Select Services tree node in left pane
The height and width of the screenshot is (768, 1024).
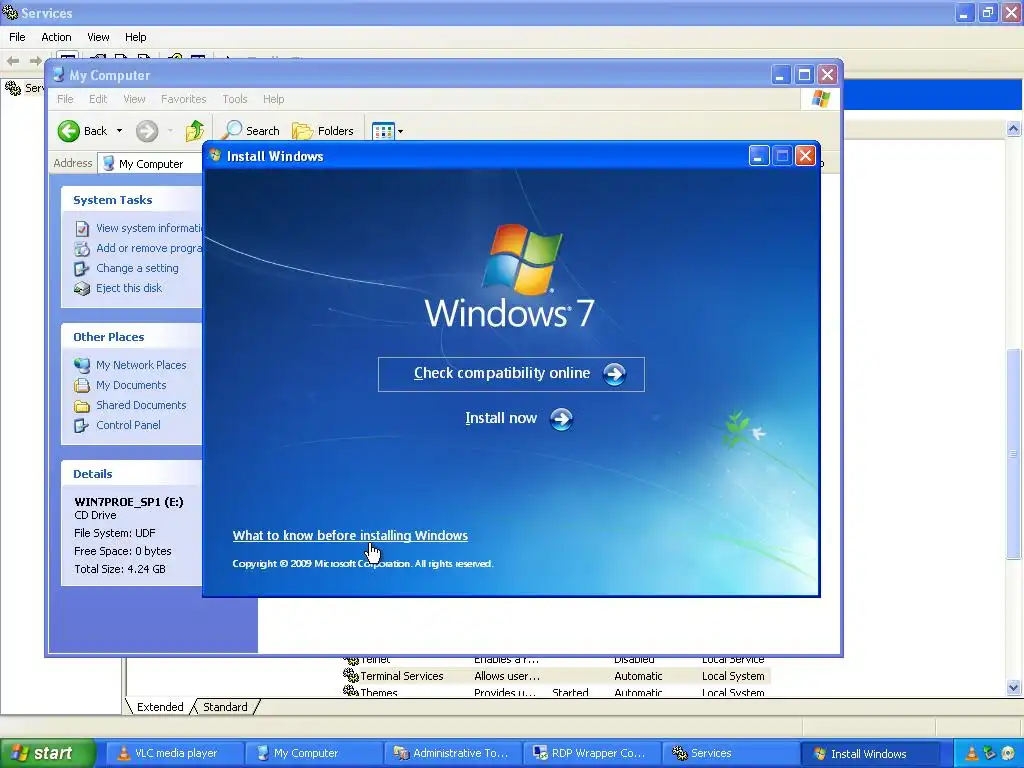[25, 88]
